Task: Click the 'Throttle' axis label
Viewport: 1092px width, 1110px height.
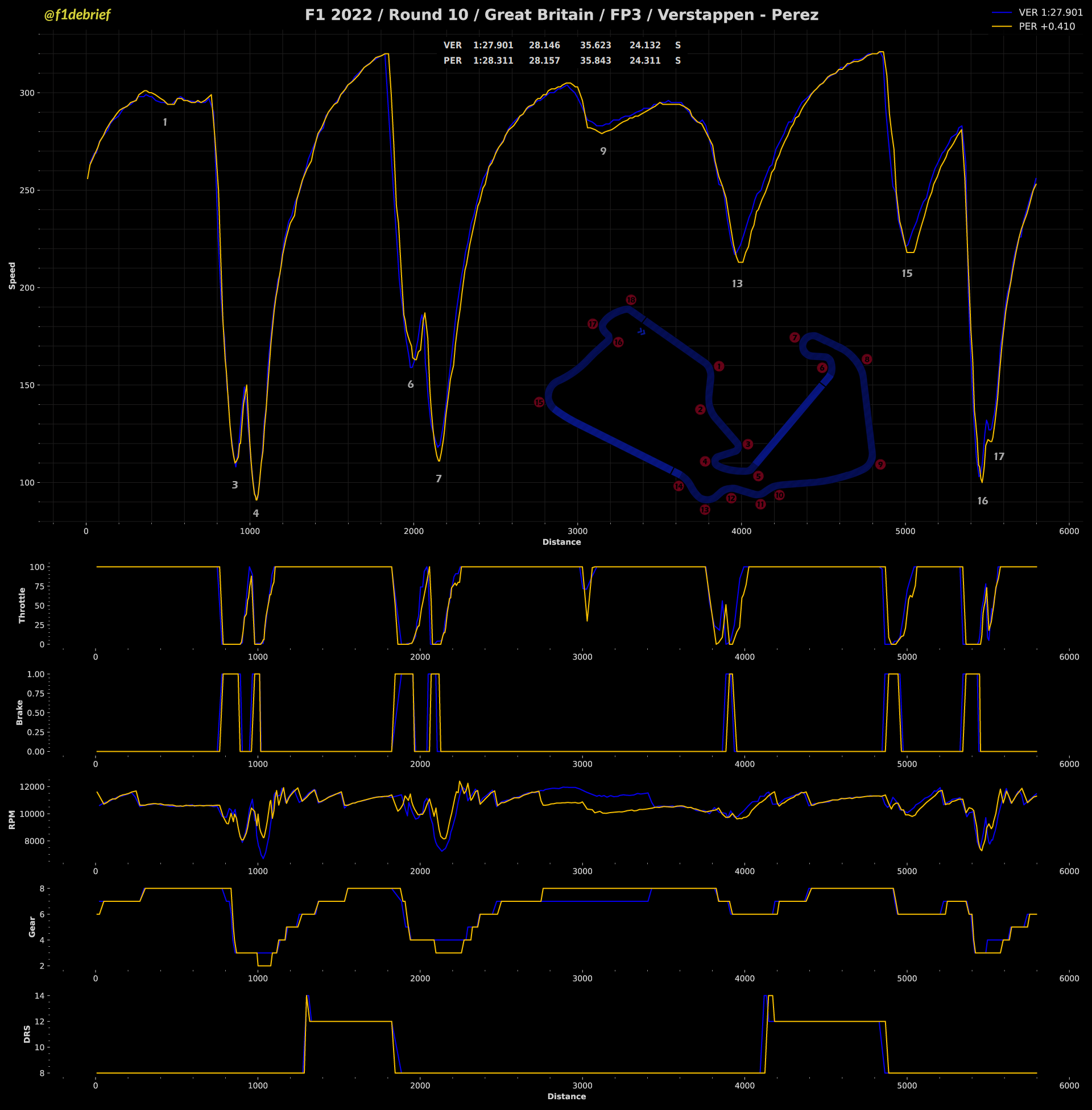Action: pyautogui.click(x=22, y=605)
